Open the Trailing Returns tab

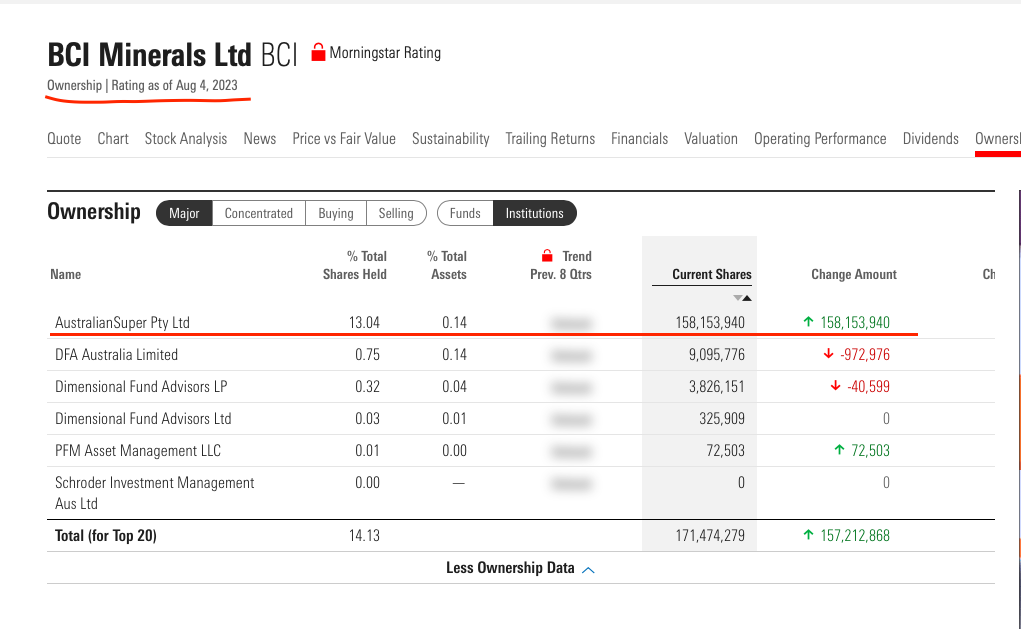pos(550,139)
